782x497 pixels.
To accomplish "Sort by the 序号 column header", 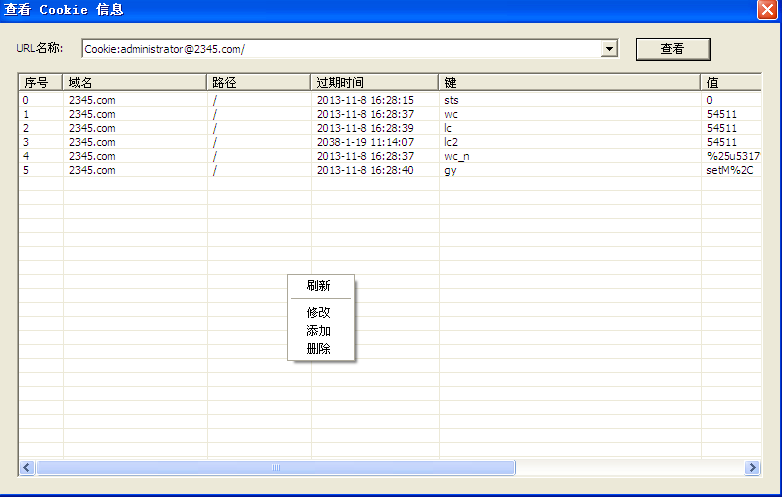I will [40, 82].
